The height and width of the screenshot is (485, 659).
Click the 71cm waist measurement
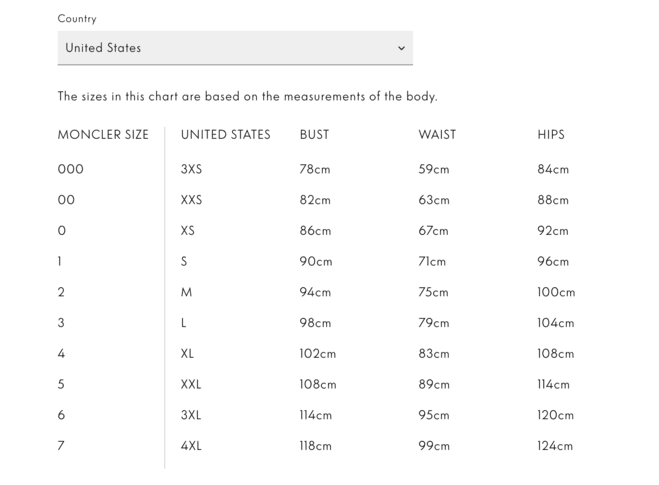[432, 261]
